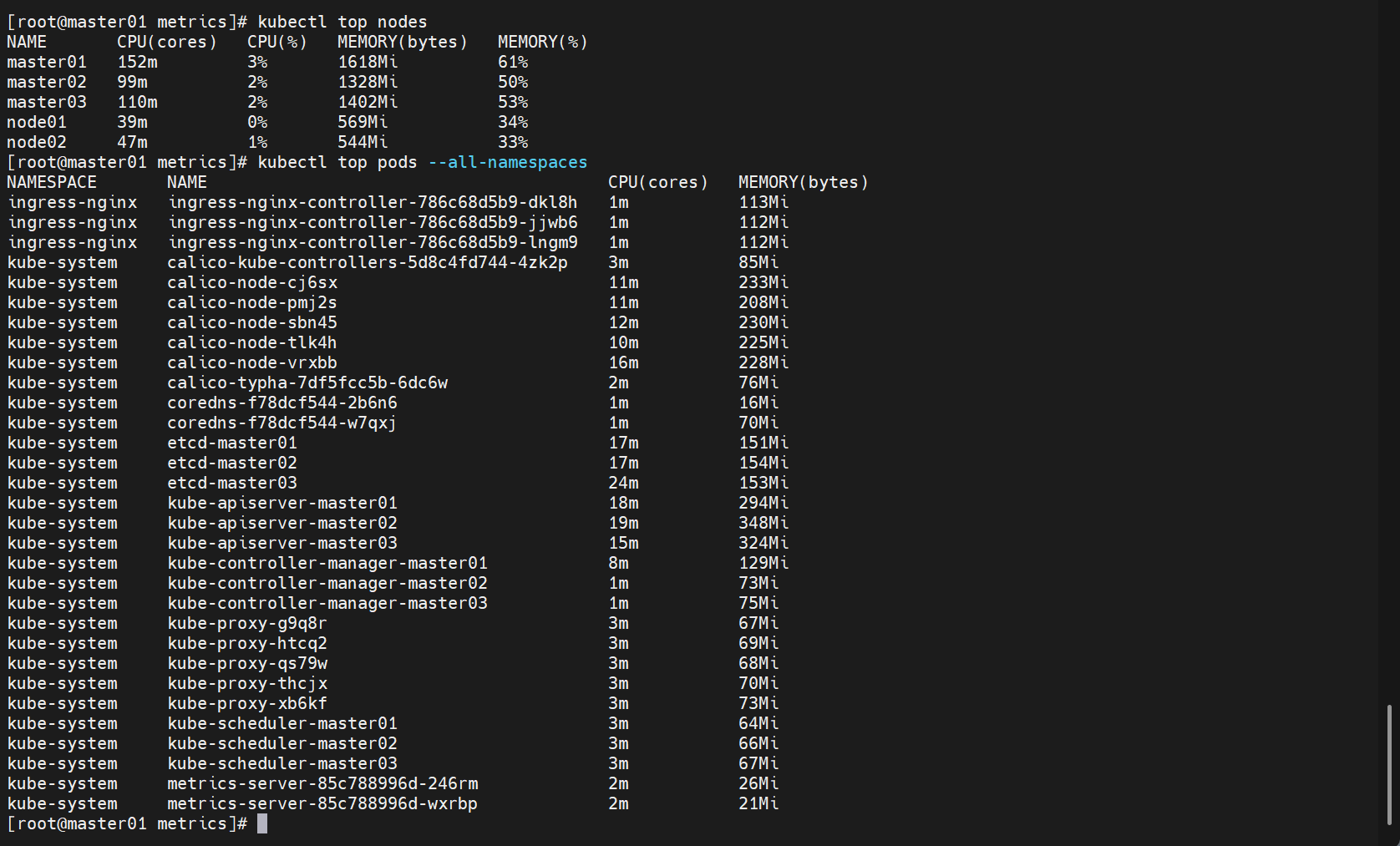Image resolution: width=1400 pixels, height=846 pixels.
Task: Select pod metrics-server-85c788996d-wxrbp
Action: (322, 803)
